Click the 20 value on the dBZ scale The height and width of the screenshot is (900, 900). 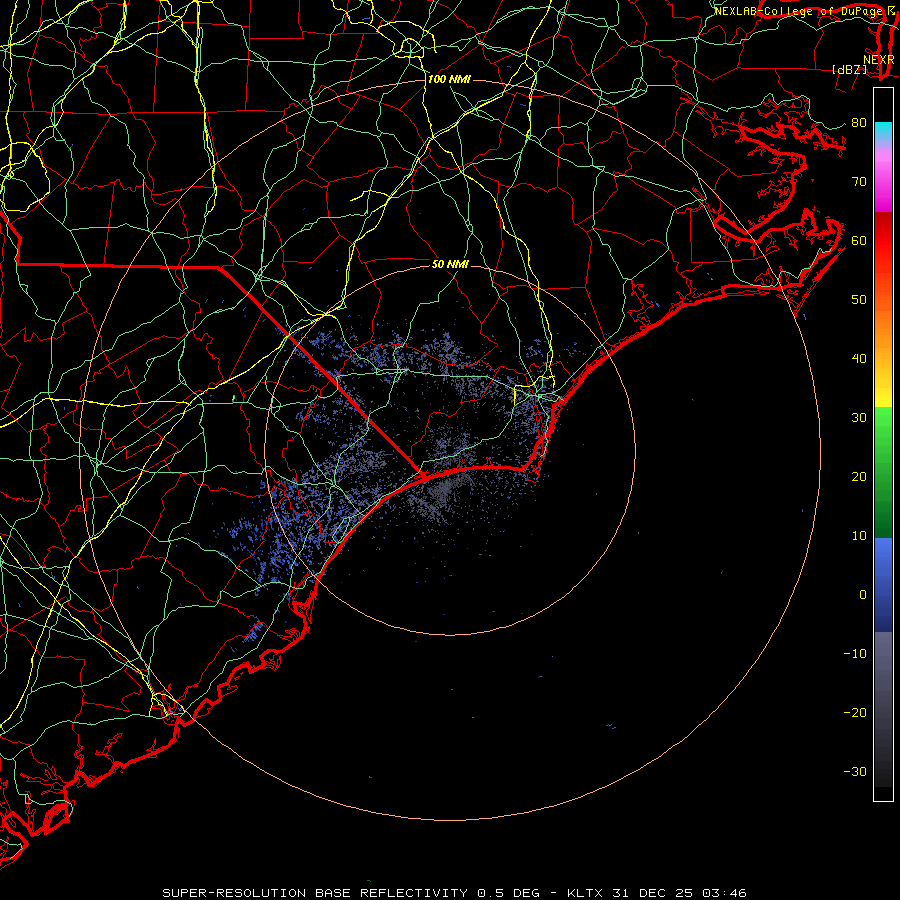coord(859,476)
